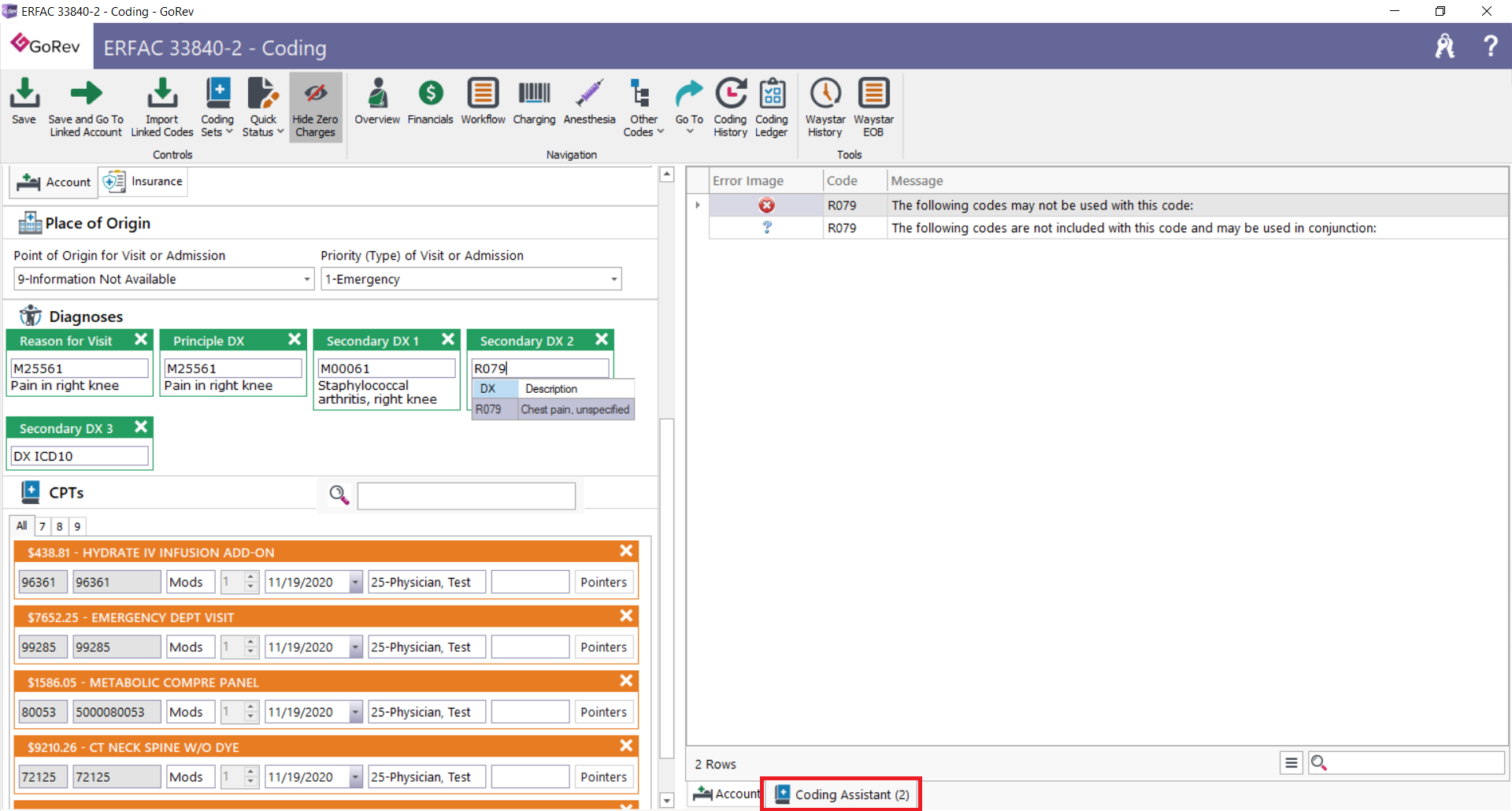
Task: Click the Secondary DX 3 code field
Action: (80, 455)
